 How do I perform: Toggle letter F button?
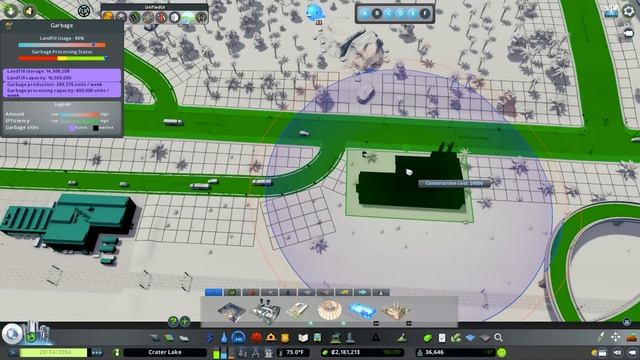tap(425, 13)
